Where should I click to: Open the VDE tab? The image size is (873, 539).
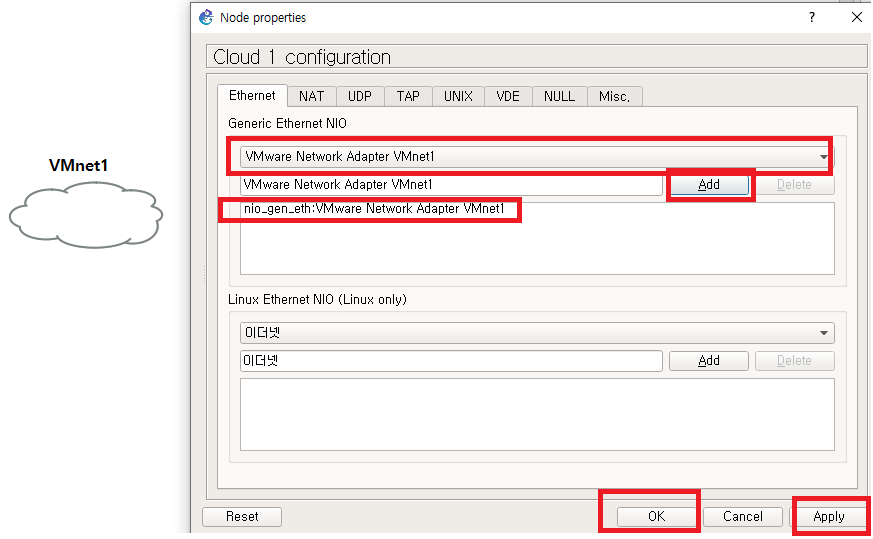[x=508, y=96]
